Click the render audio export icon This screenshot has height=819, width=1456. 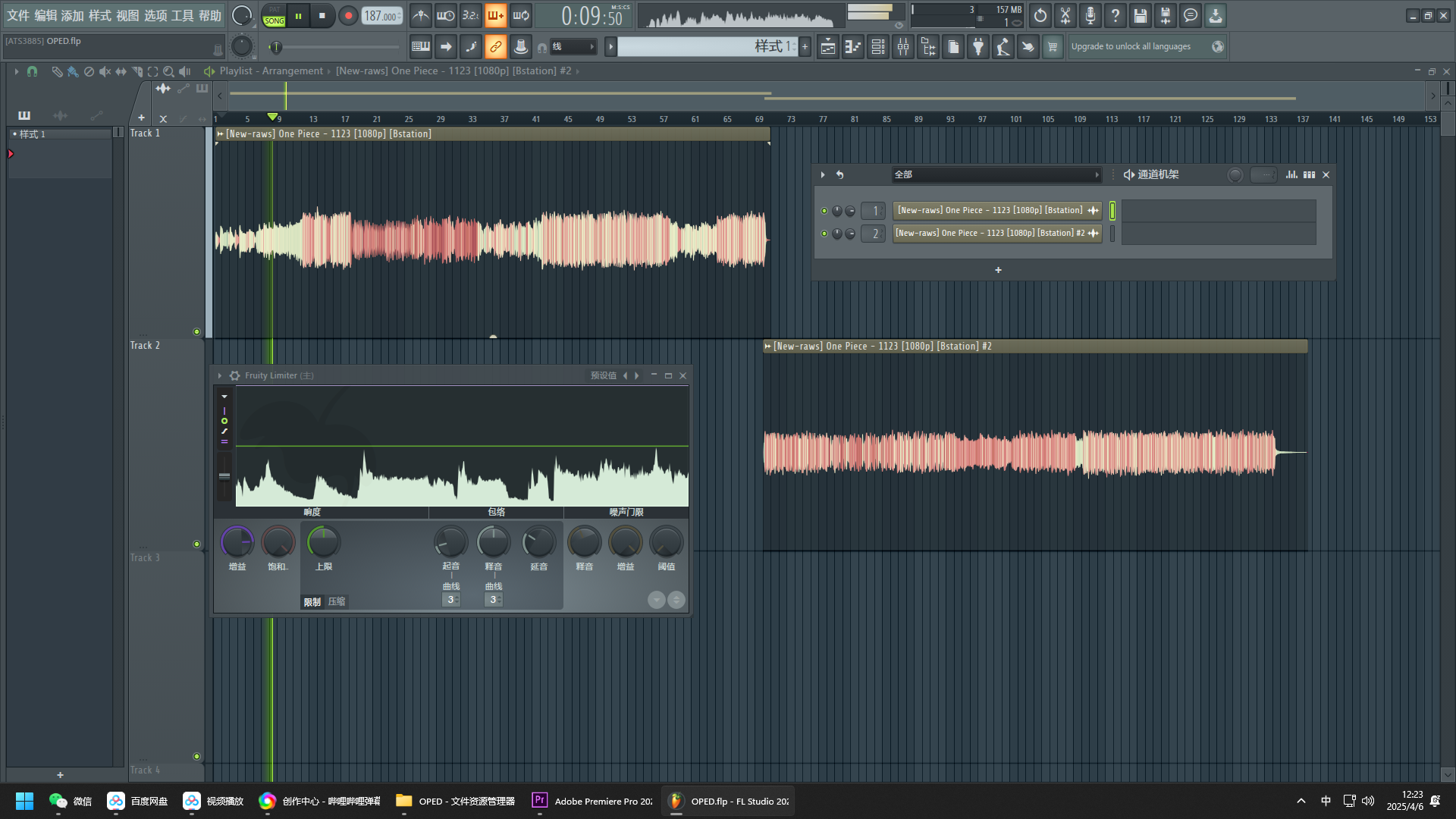(1166, 15)
